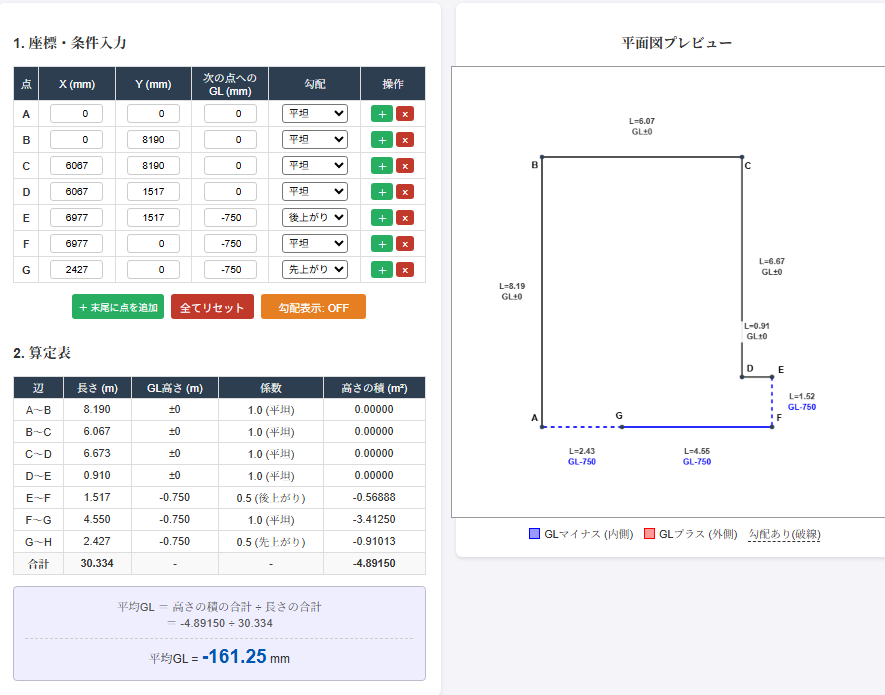The image size is (885, 695).
Task: Toggle the 勾配表示: OFF button
Action: pyautogui.click(x=313, y=307)
